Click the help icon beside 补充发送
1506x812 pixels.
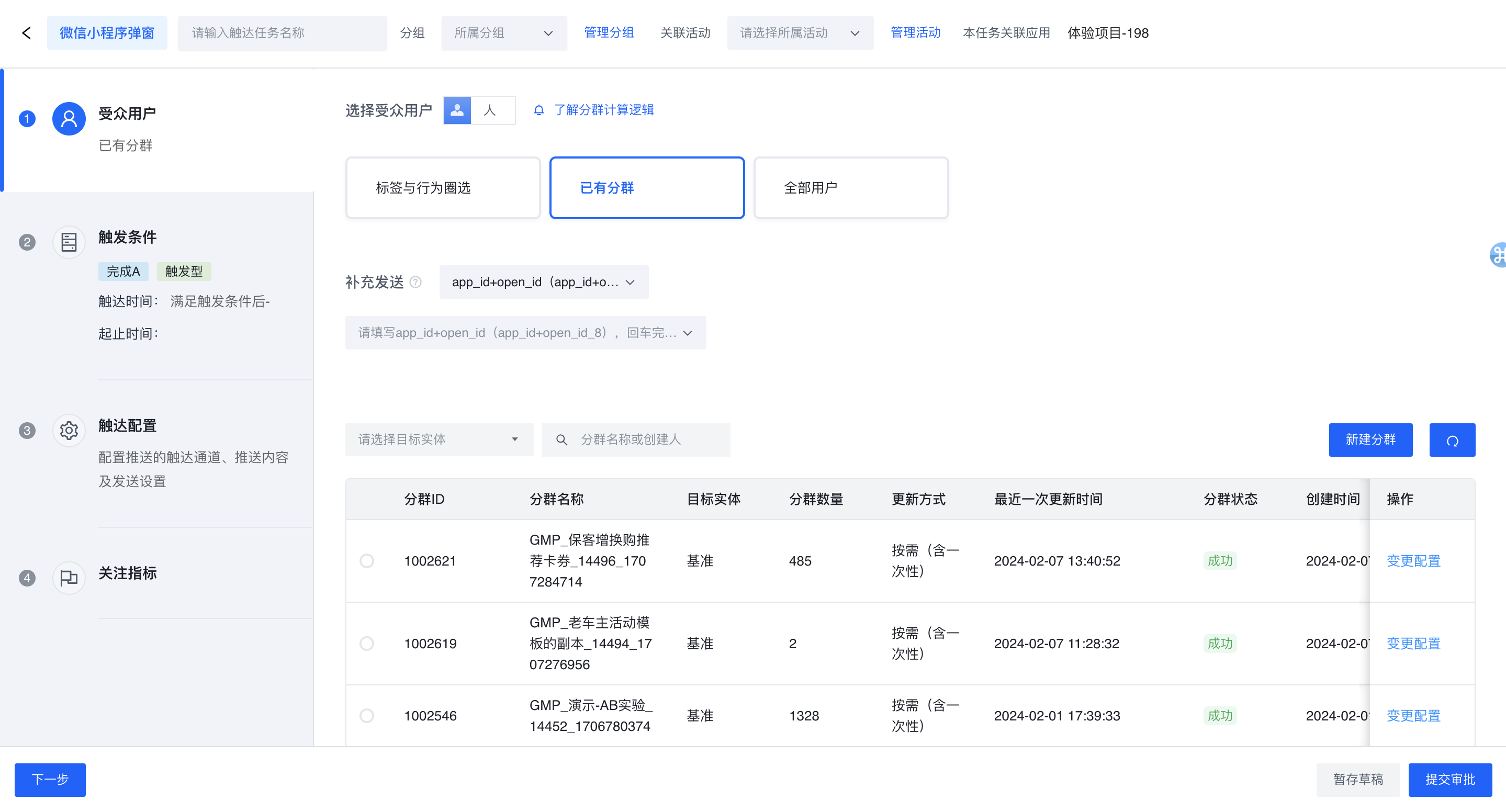tap(415, 283)
